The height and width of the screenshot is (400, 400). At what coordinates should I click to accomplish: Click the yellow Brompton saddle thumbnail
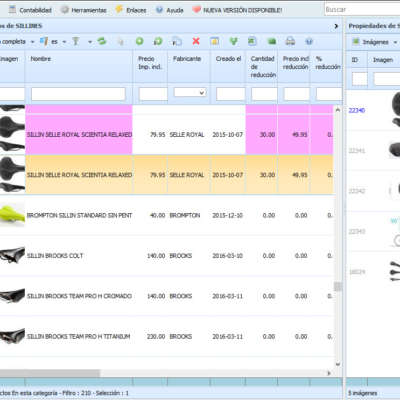(x=12, y=215)
